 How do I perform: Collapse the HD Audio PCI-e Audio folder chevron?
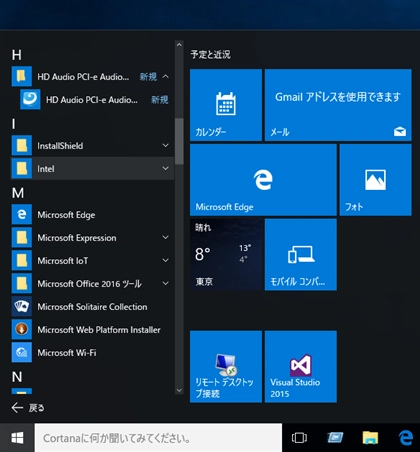click(x=165, y=77)
